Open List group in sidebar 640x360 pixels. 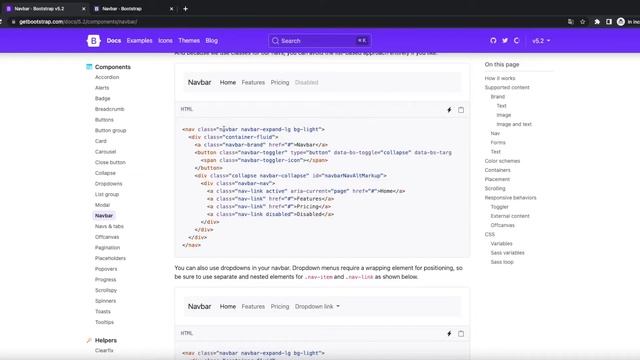[107, 194]
